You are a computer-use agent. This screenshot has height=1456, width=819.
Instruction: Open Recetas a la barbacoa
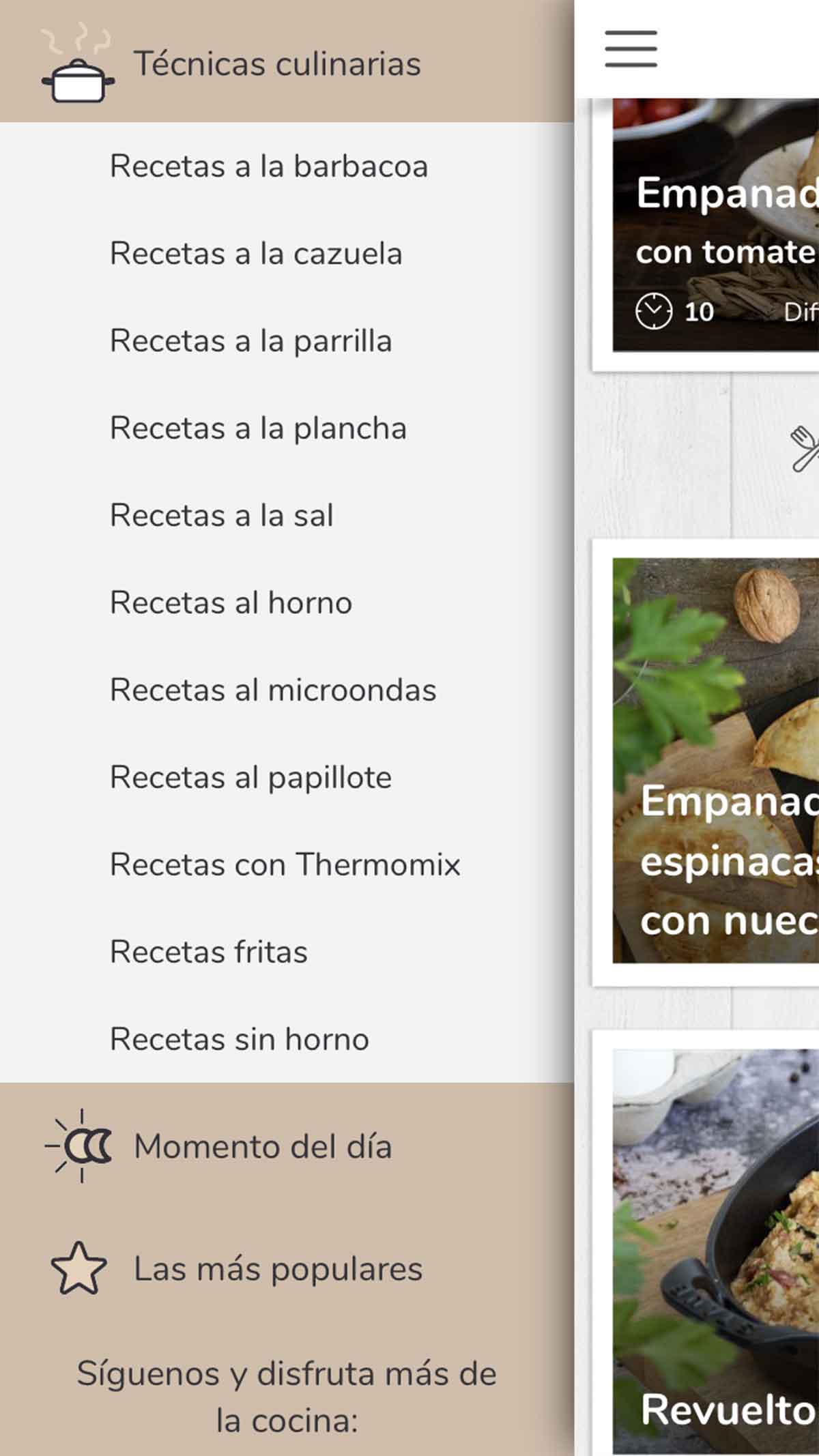[269, 166]
